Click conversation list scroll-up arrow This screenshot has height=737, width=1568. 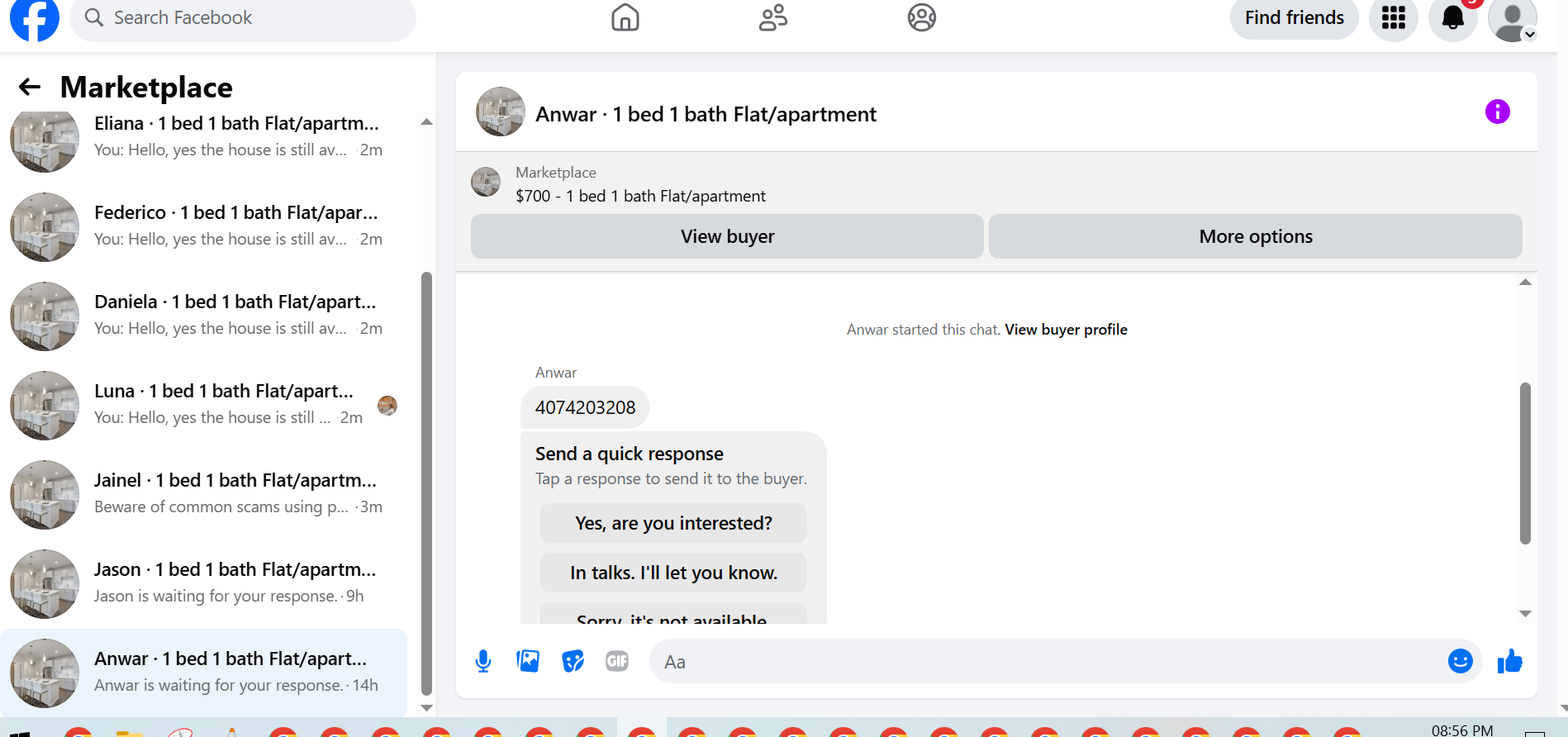426,122
